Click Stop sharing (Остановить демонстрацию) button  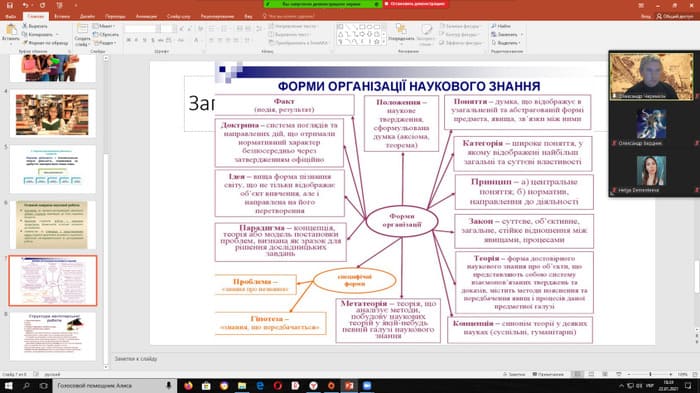(x=415, y=4)
